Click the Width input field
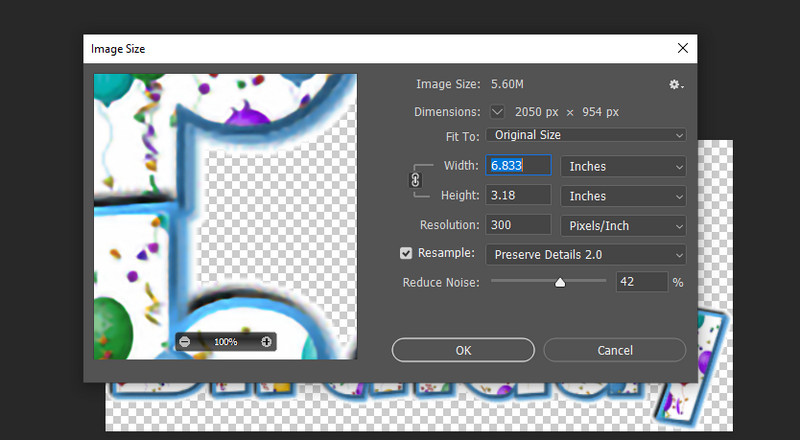800x440 pixels. coord(518,166)
